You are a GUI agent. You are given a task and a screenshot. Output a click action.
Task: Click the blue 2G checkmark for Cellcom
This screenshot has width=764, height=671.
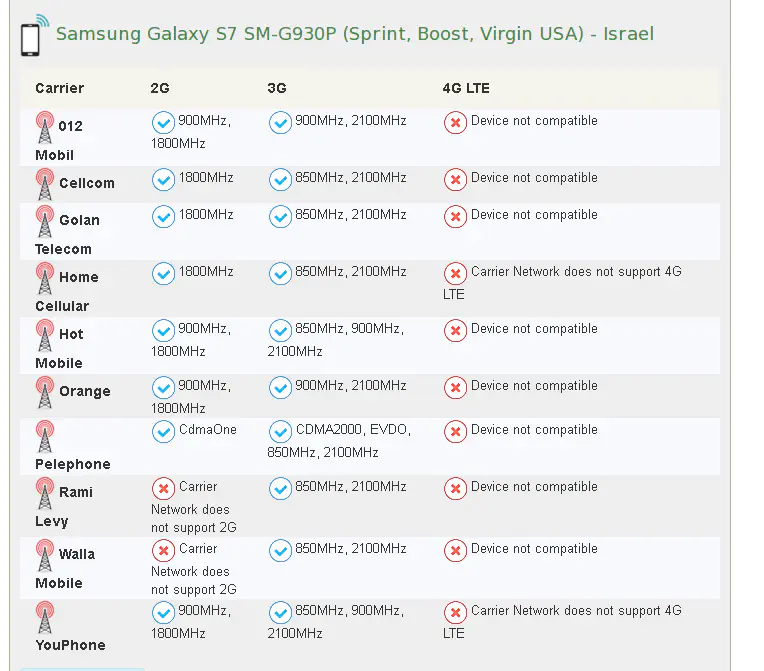[163, 179]
